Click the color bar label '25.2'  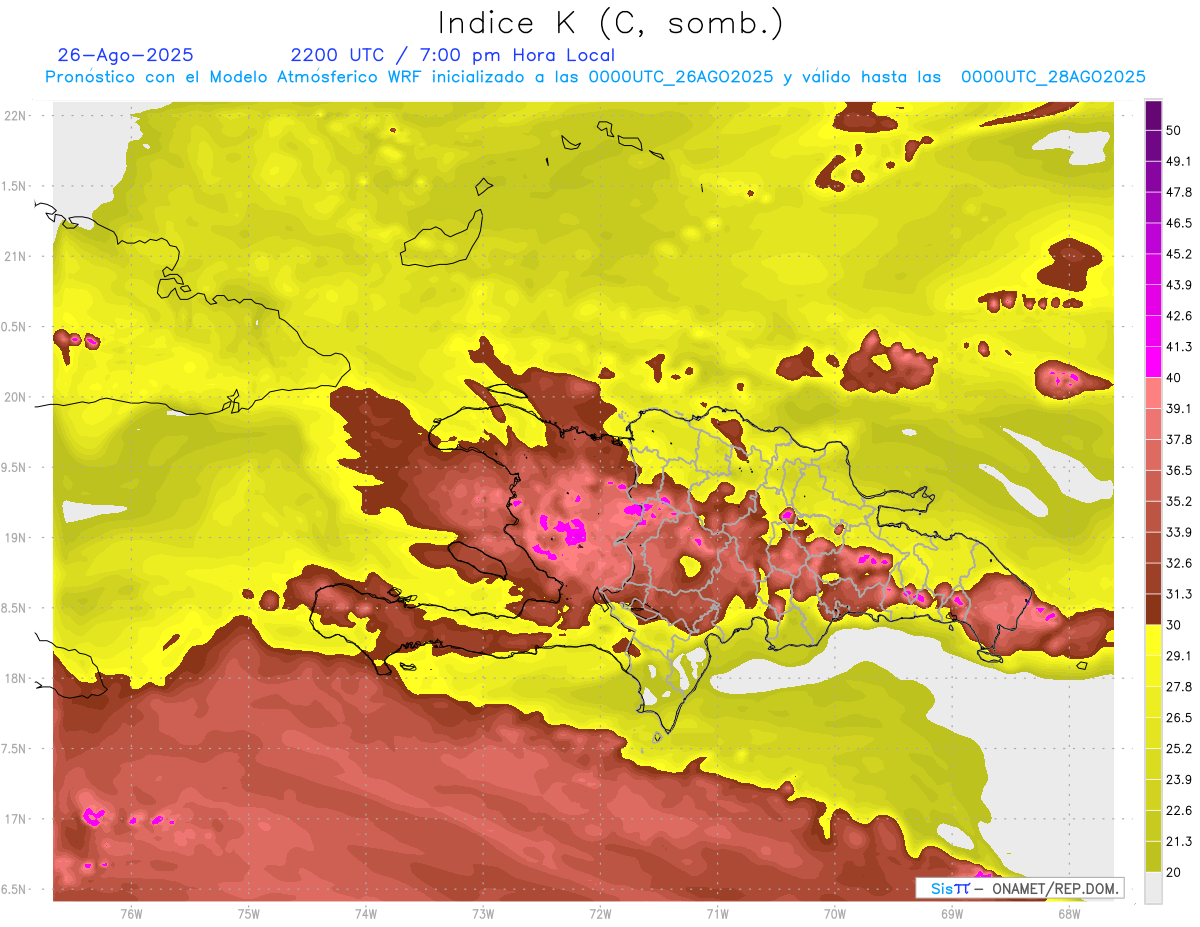[1178, 749]
